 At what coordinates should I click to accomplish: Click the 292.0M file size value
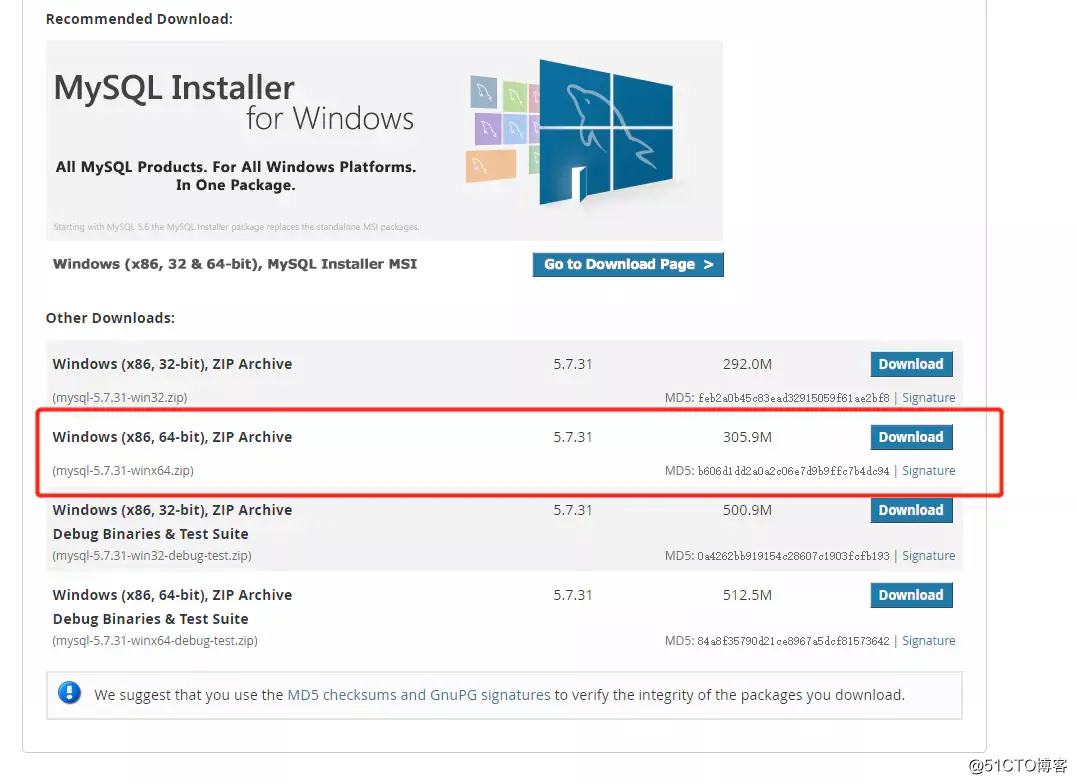(747, 364)
